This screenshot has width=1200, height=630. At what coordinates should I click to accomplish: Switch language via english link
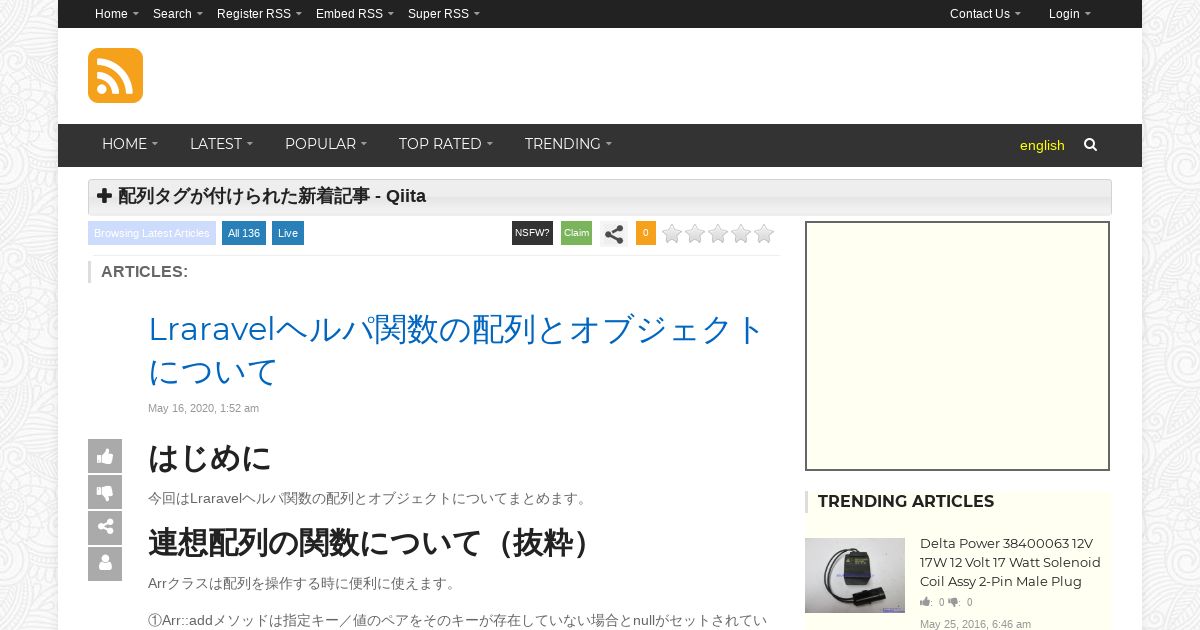tap(1042, 145)
